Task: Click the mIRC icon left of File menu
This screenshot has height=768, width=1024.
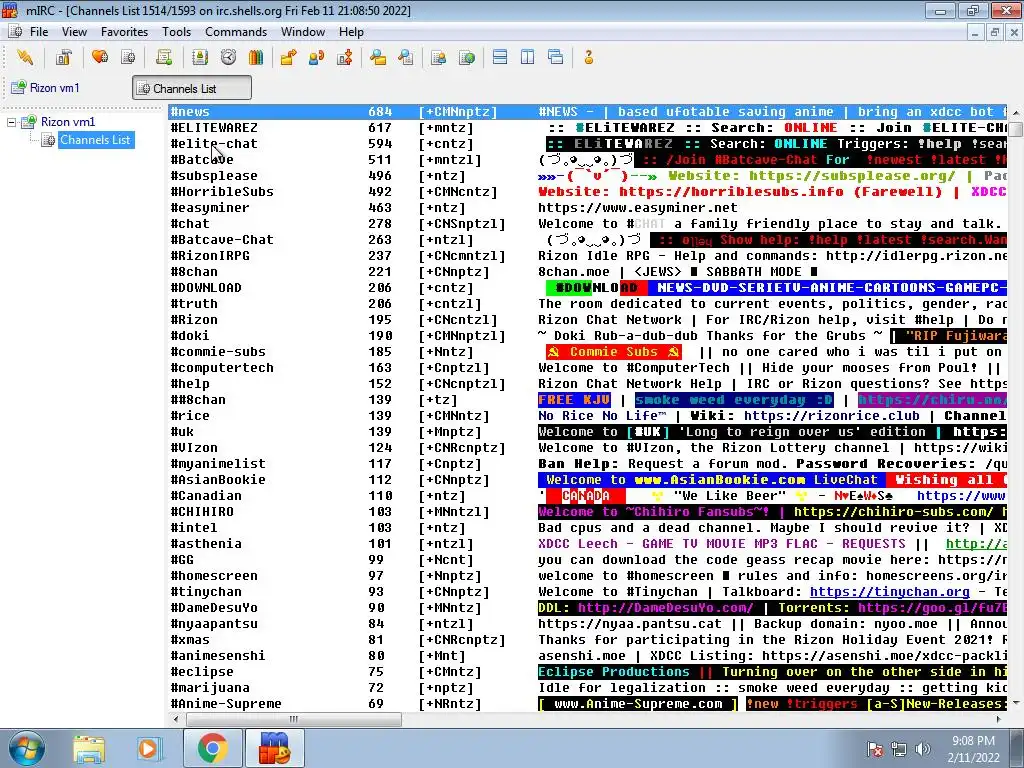Action: [15, 32]
